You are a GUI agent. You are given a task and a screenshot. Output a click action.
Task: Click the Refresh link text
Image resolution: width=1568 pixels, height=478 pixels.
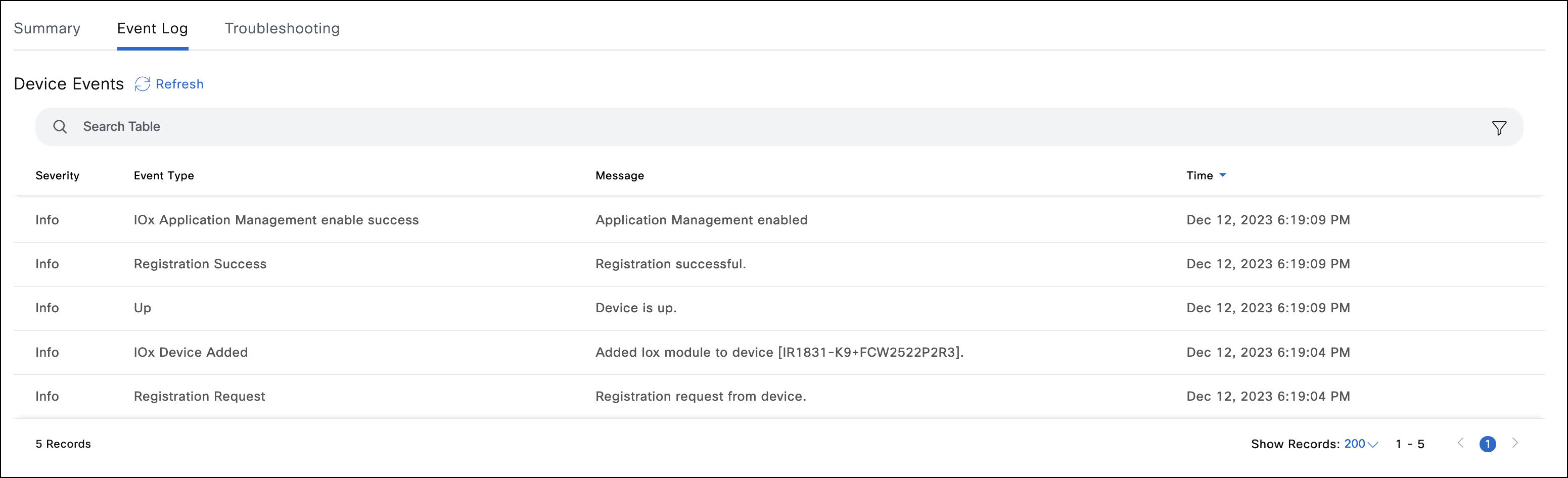pos(179,84)
